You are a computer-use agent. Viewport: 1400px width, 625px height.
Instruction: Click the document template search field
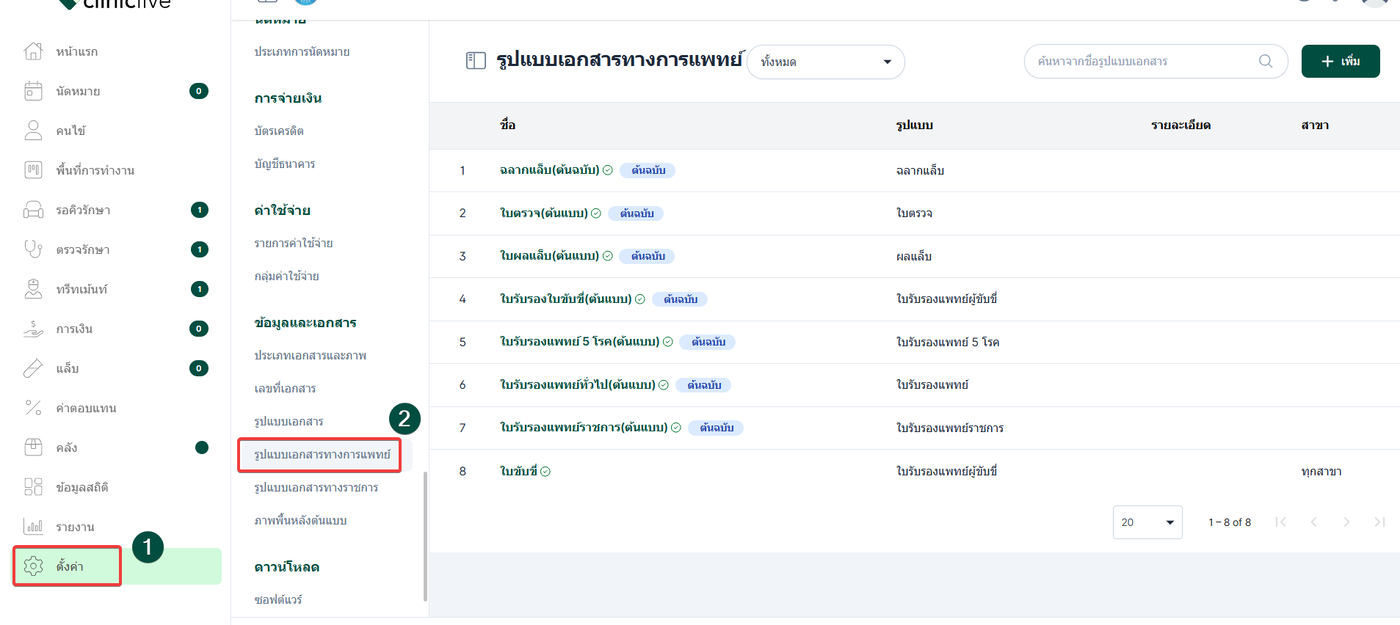click(x=1140, y=61)
